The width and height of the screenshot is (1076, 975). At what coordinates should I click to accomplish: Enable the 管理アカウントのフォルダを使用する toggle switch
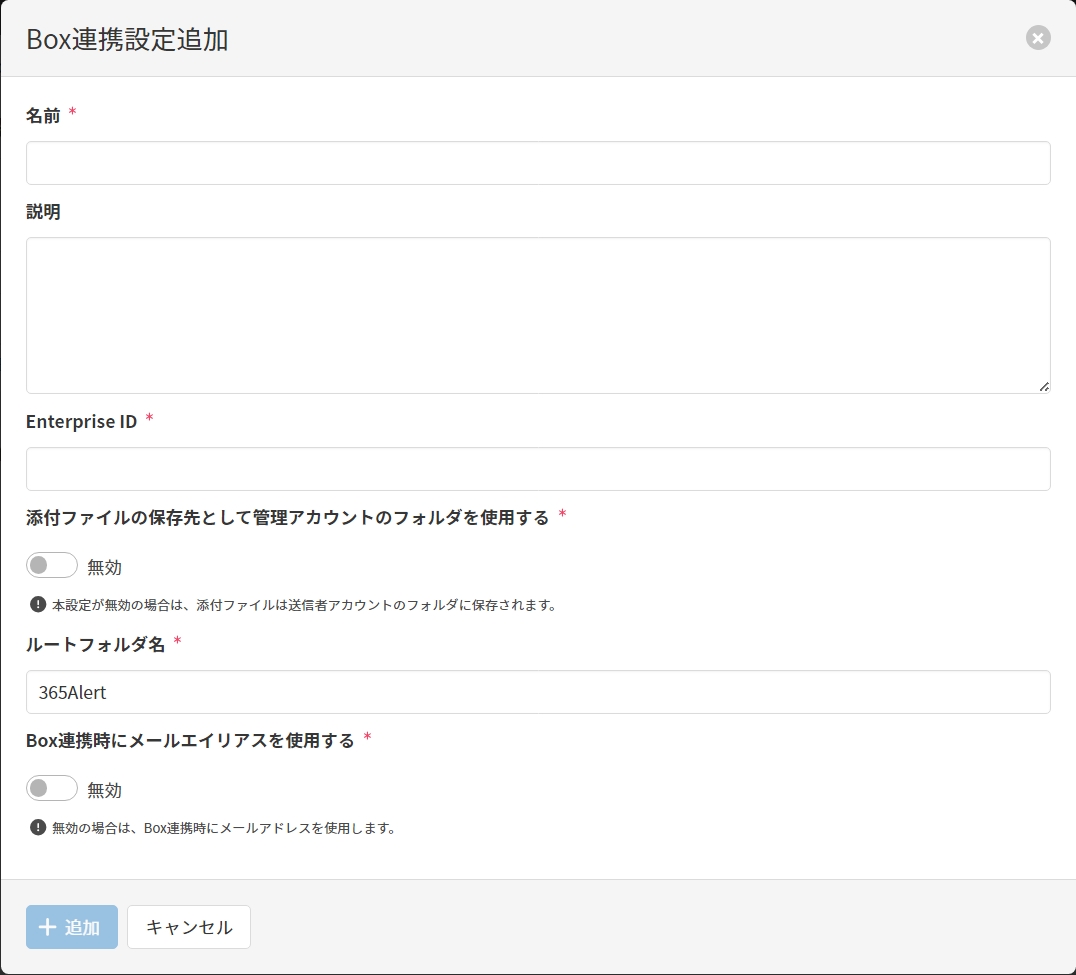tap(52, 566)
